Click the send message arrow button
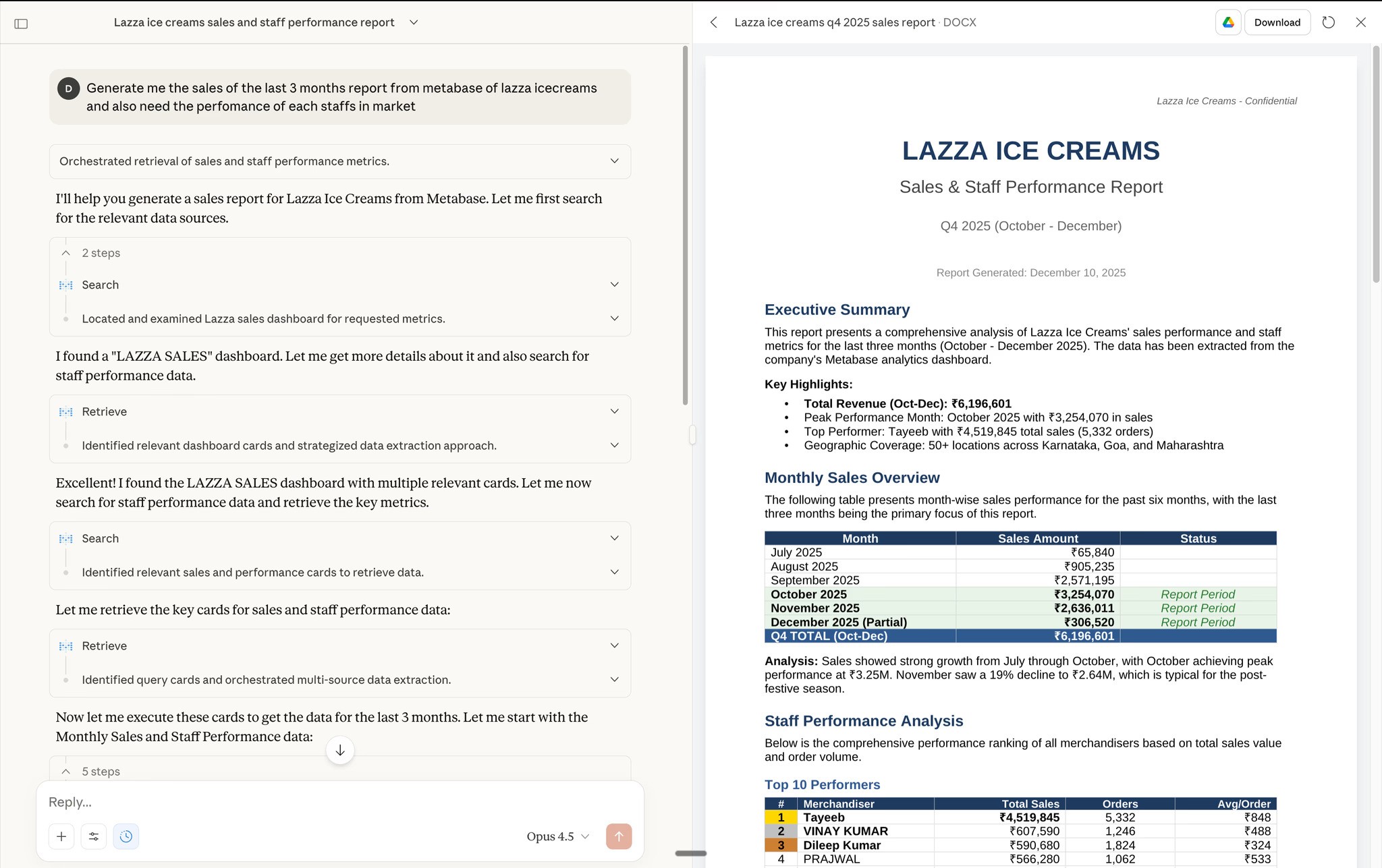1382x868 pixels. click(x=618, y=836)
